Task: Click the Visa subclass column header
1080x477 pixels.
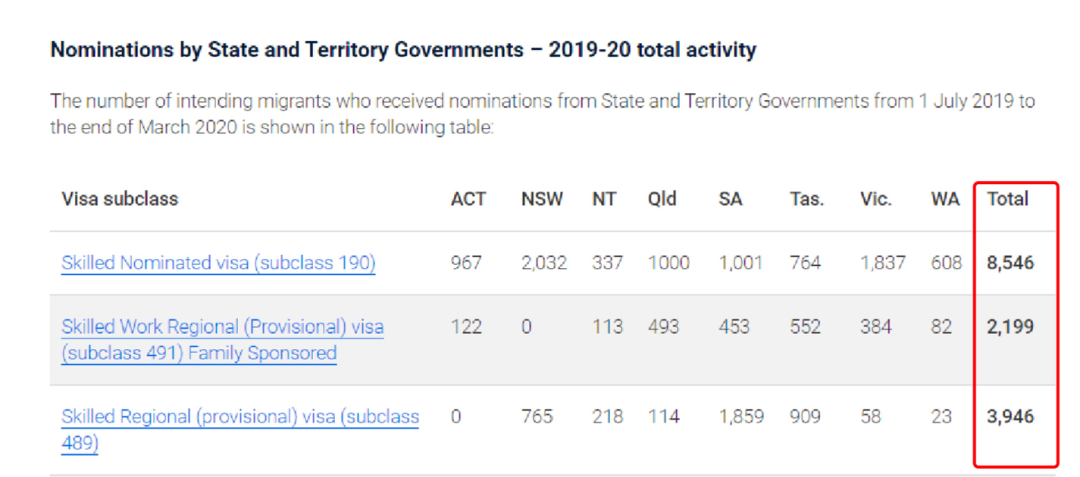Action: click(x=120, y=199)
